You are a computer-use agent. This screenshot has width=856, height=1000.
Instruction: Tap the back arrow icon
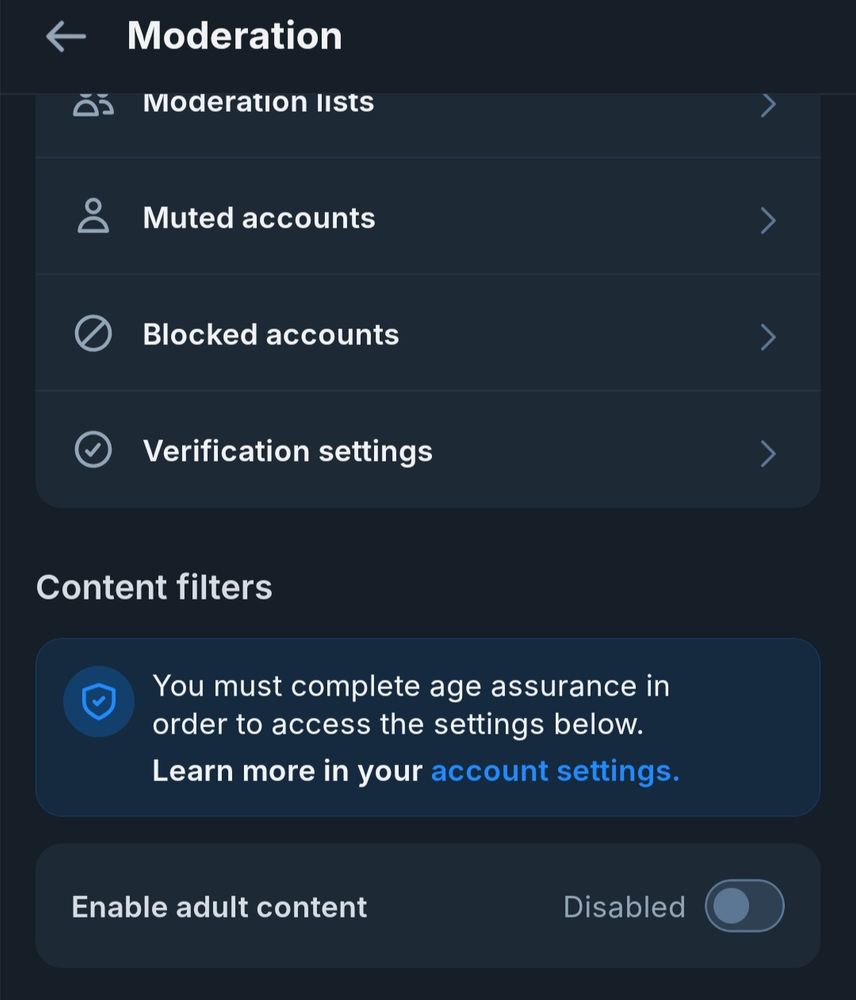[x=66, y=37]
